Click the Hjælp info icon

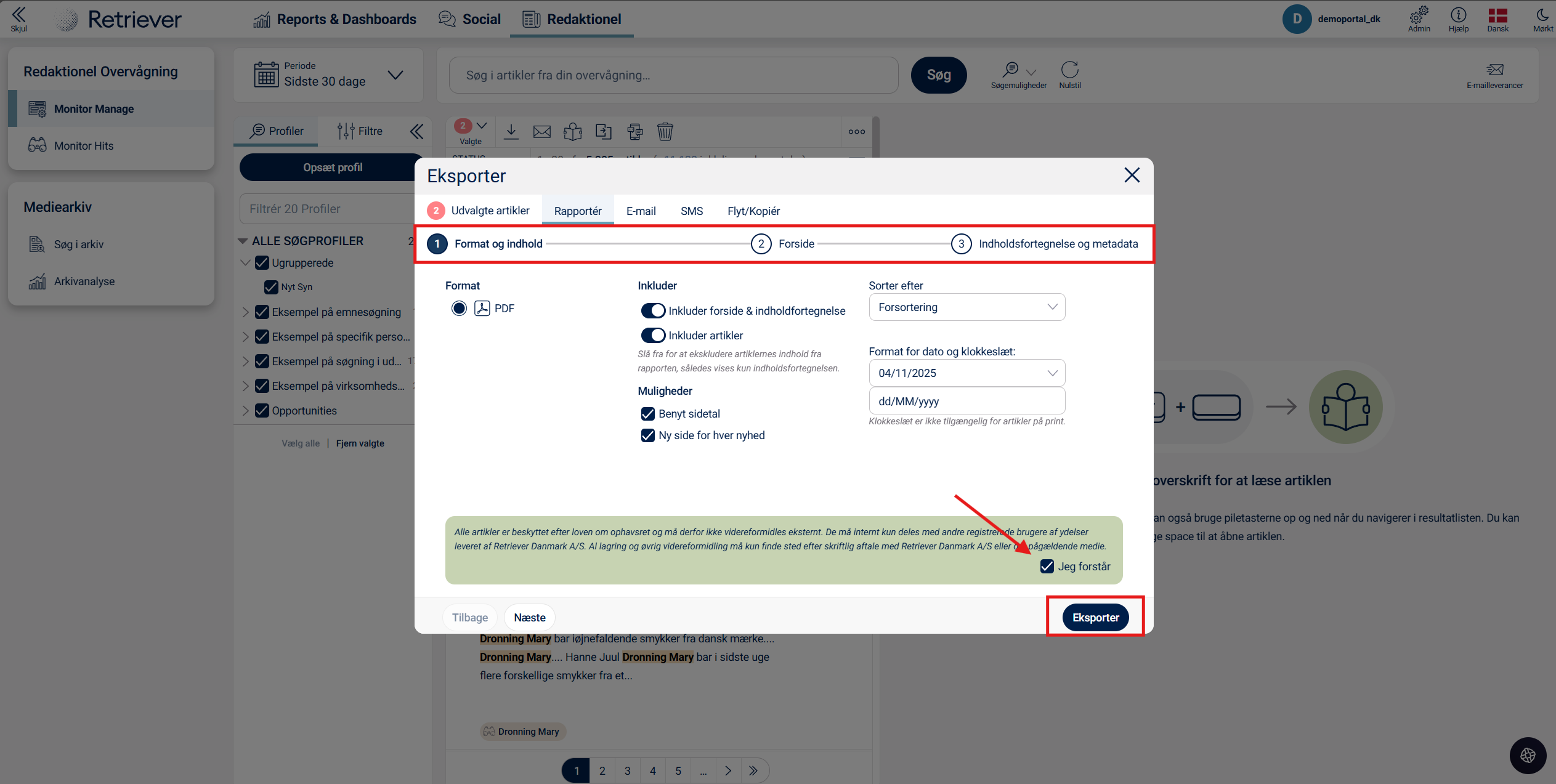point(1458,15)
